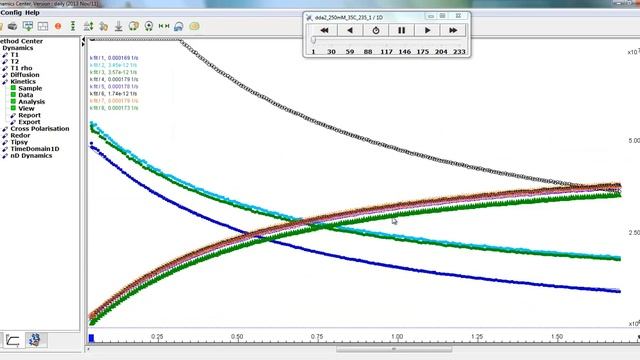Click the circled dot with arrows toolbar icon

[149, 27]
